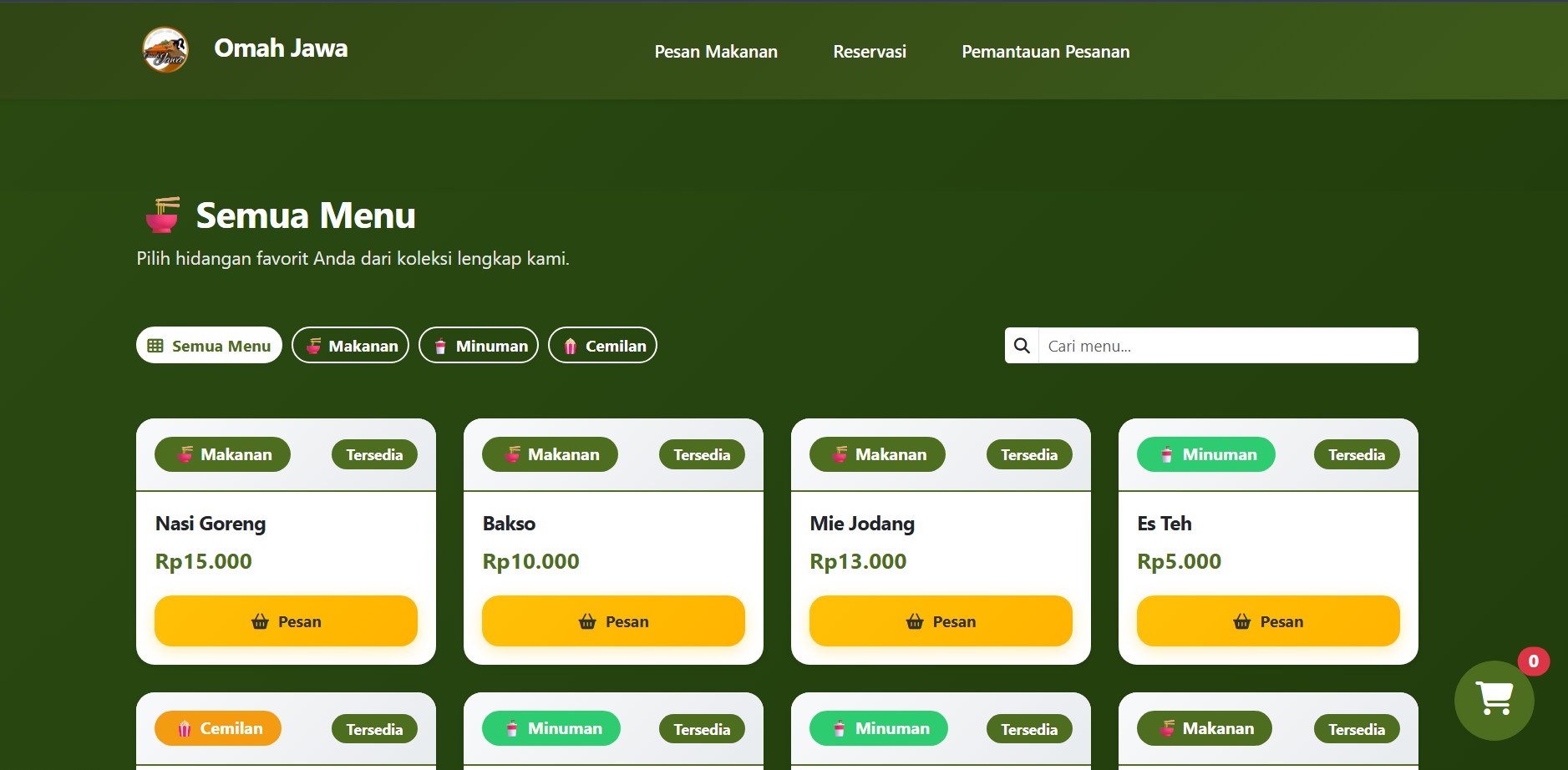The width and height of the screenshot is (1568, 770).
Task: Click the Omah Jawa logo image
Action: point(165,50)
